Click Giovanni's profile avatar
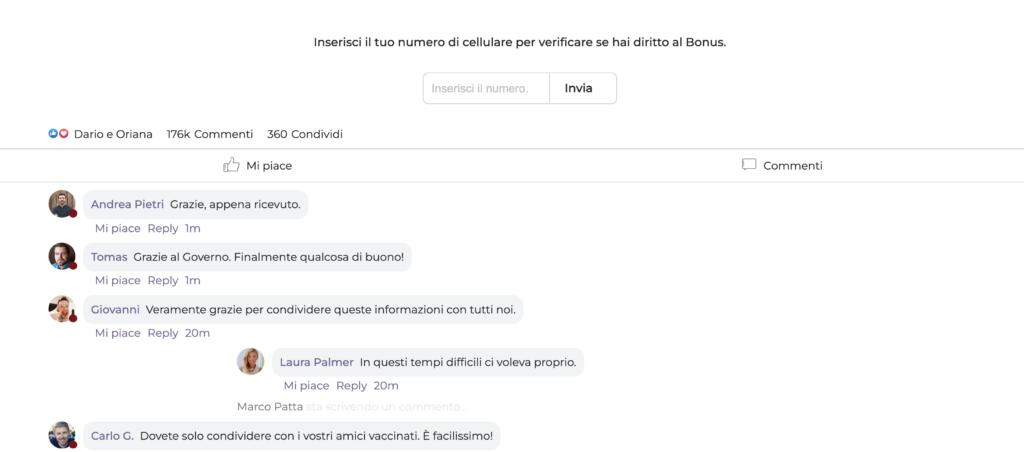The height and width of the screenshot is (452, 1024). [x=62, y=309]
